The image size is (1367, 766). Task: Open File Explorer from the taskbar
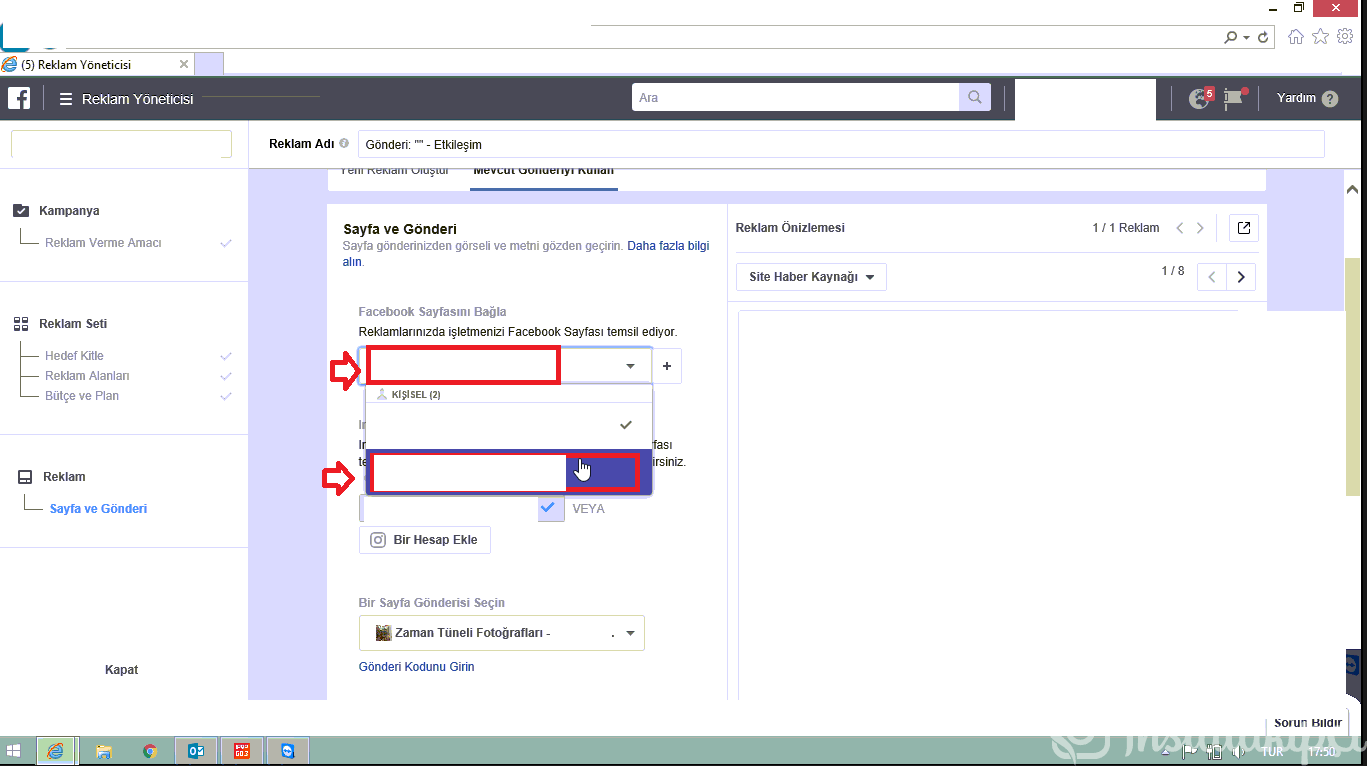(103, 751)
